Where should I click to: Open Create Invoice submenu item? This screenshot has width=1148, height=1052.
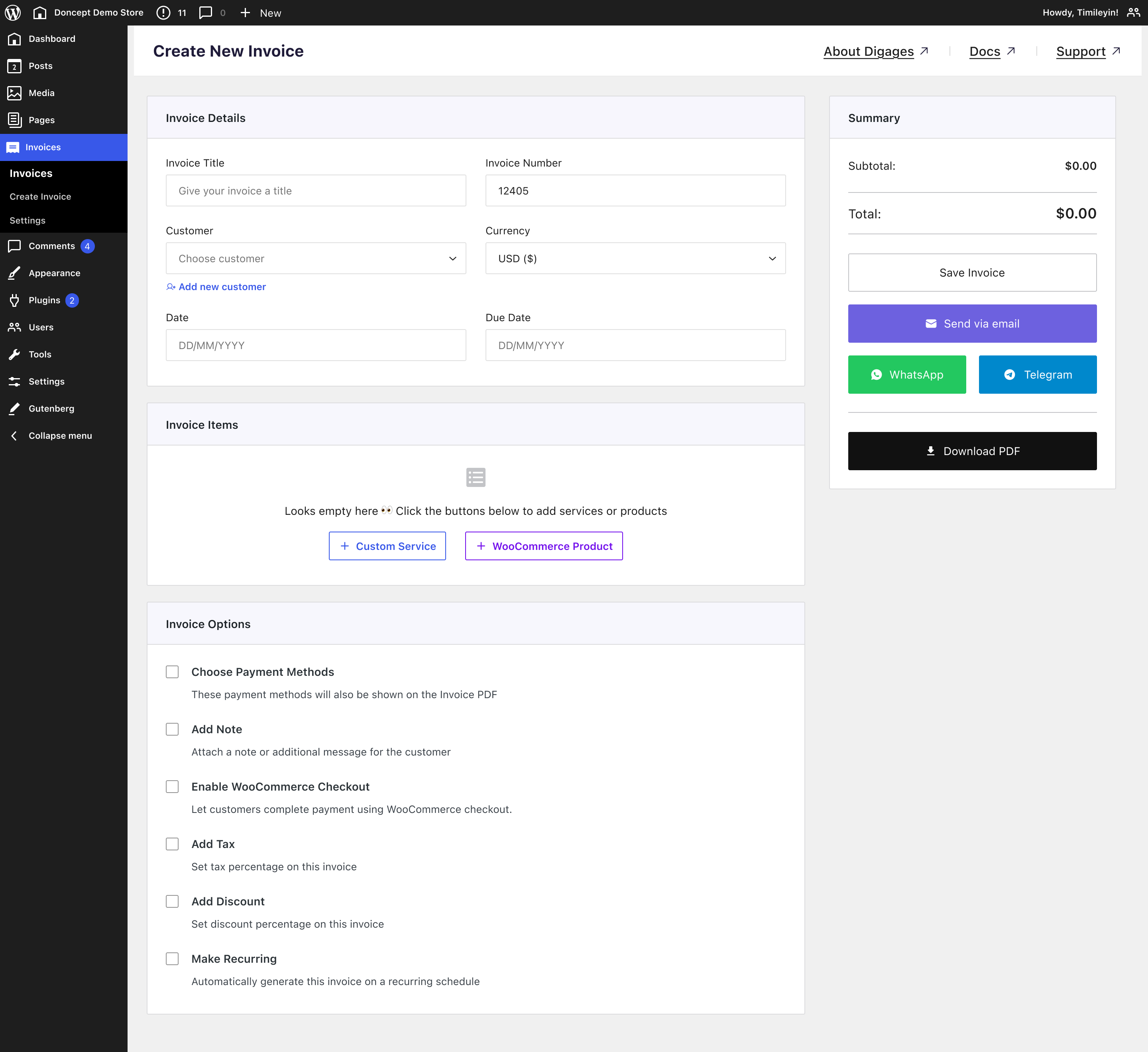coord(40,196)
